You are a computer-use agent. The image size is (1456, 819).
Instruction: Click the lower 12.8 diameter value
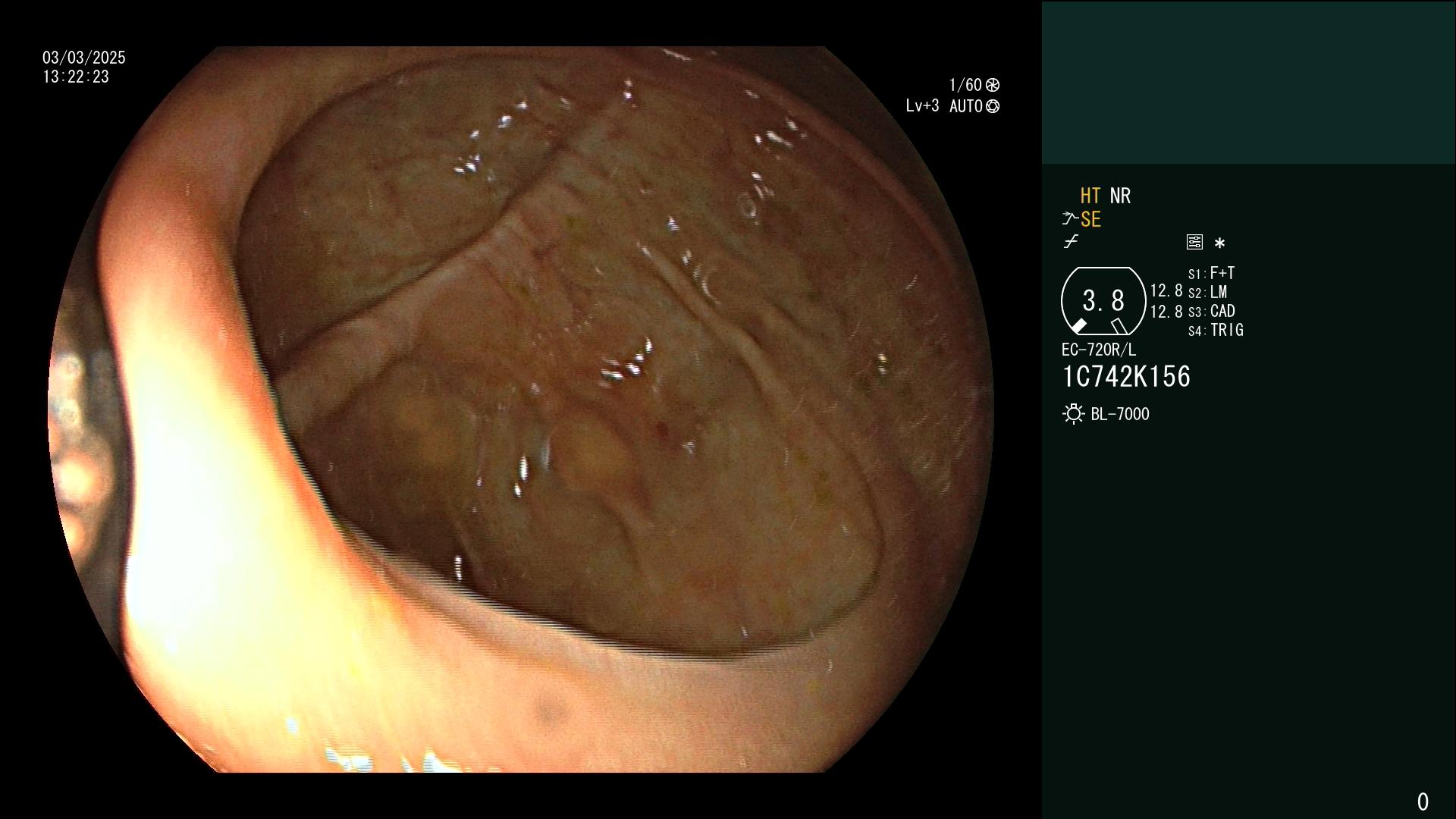[x=1166, y=312]
